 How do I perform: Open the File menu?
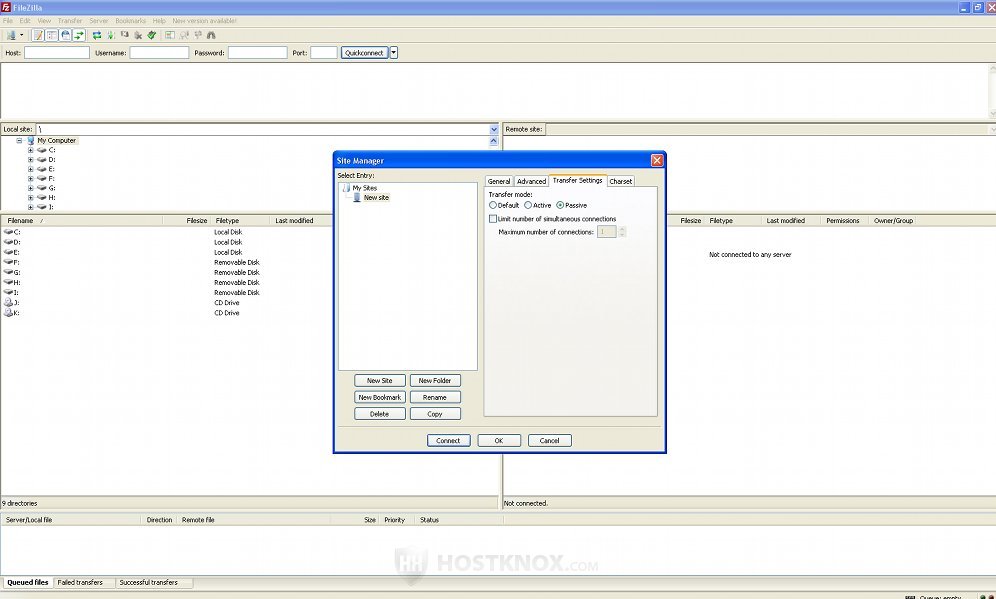click(8, 21)
